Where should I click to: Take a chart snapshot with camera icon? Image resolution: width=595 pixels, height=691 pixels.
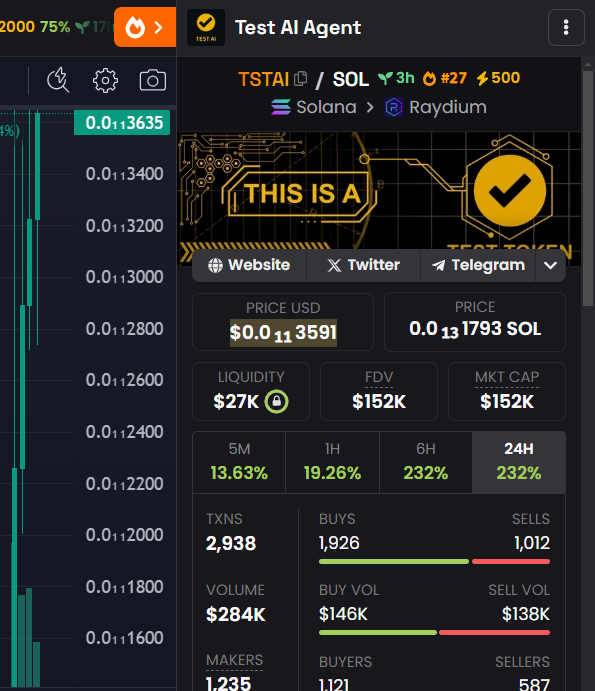[152, 80]
